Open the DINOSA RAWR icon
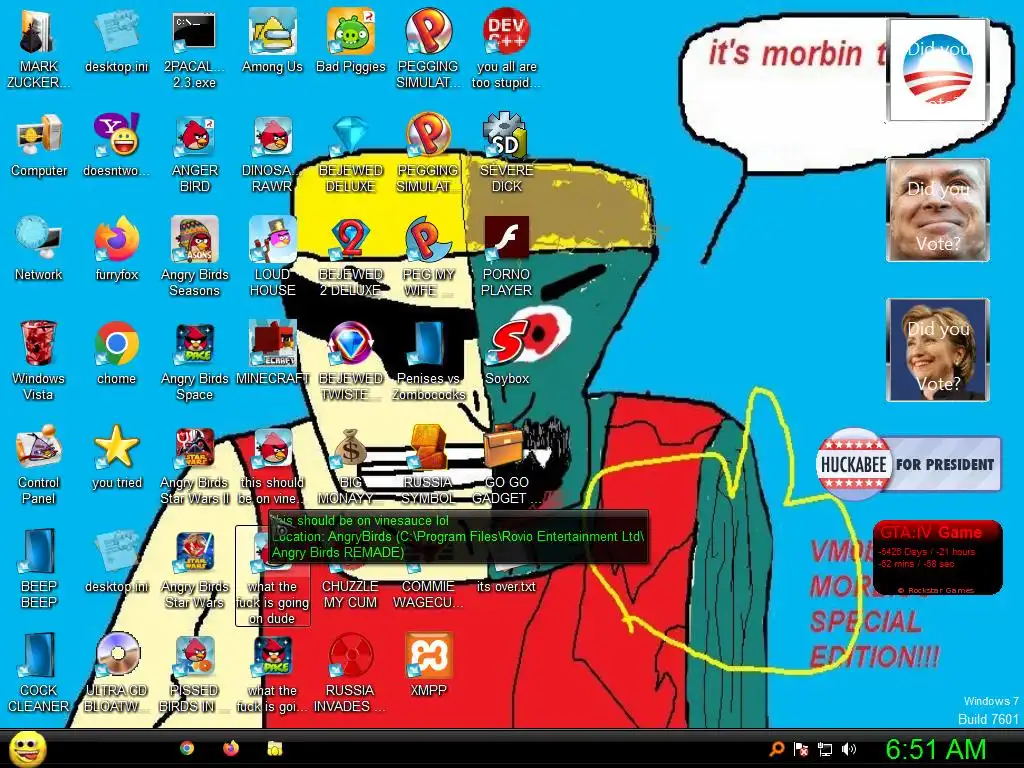 click(272, 153)
